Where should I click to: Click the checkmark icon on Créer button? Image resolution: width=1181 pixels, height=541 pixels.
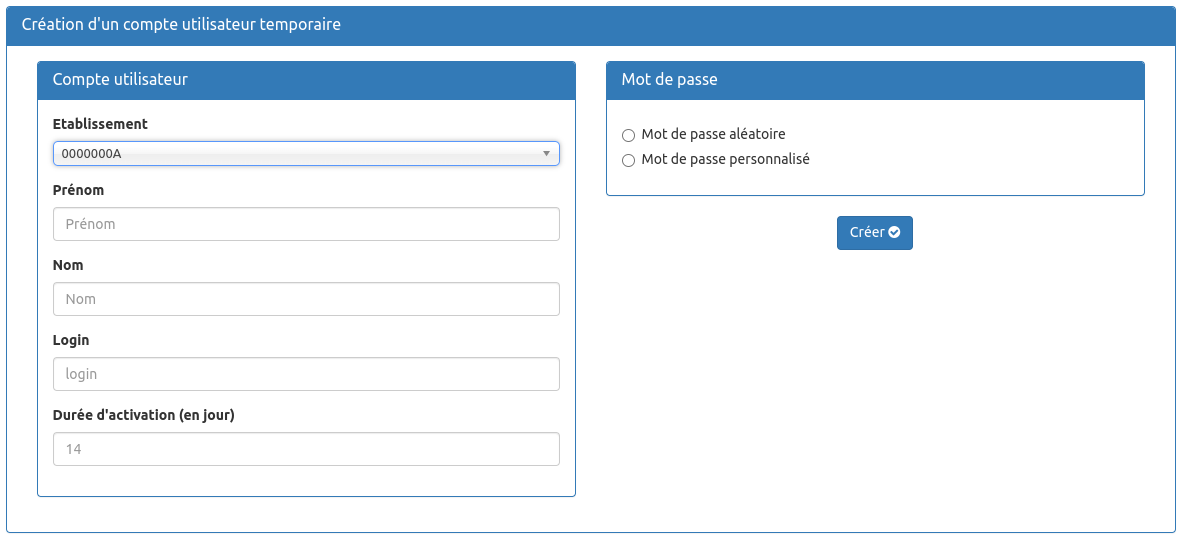(x=894, y=233)
